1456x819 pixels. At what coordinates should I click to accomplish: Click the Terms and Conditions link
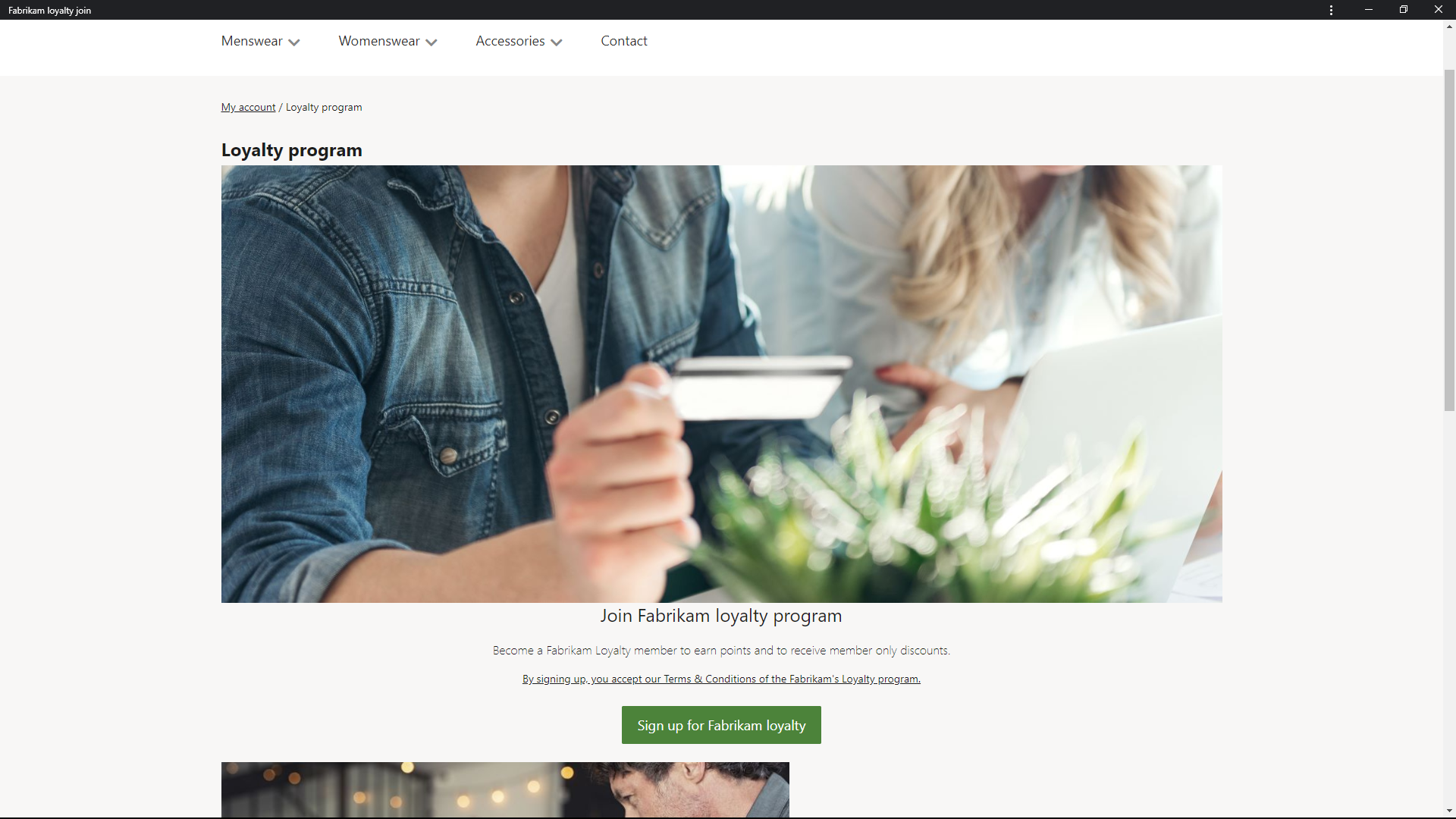point(720,679)
